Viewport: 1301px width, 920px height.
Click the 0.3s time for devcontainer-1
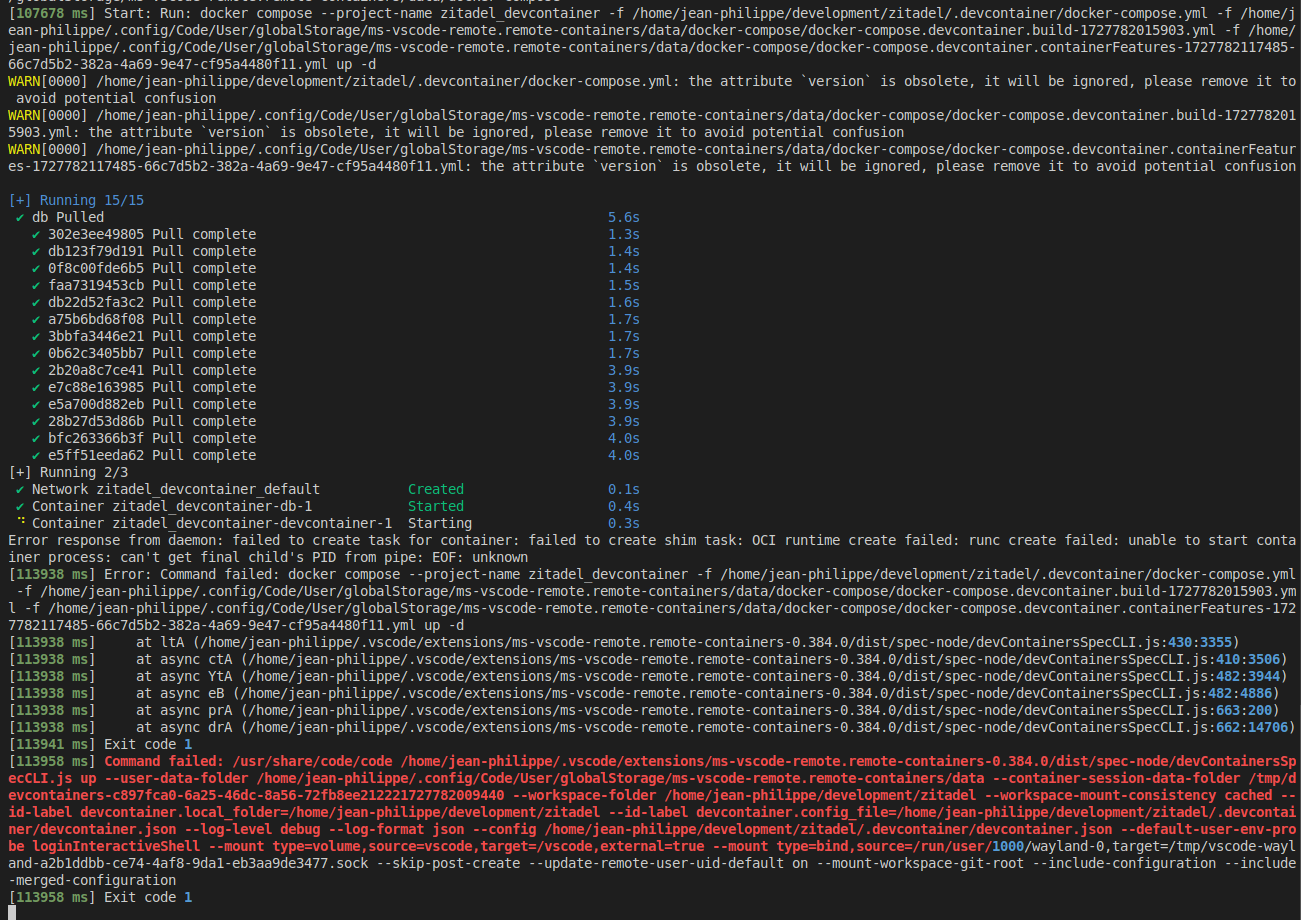[624, 523]
